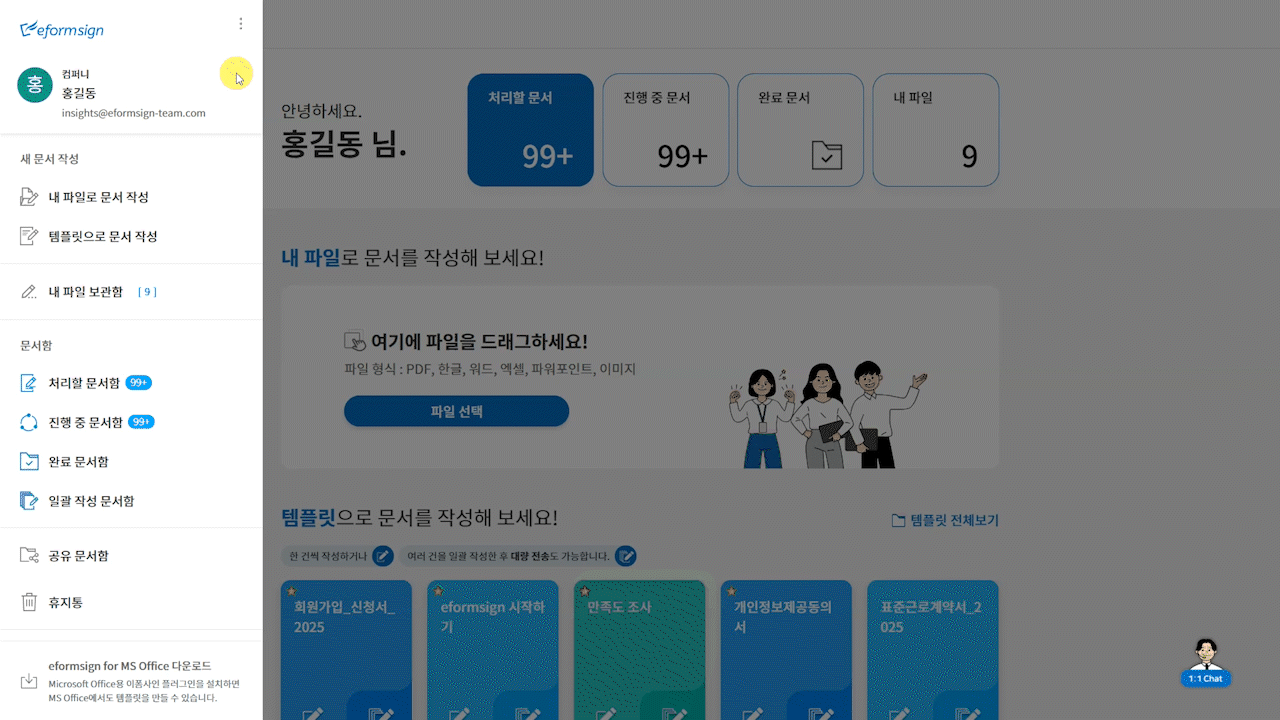Toggle the star on 개인정보제공동의서 template card
This screenshot has height=720, width=1280.
click(731, 592)
